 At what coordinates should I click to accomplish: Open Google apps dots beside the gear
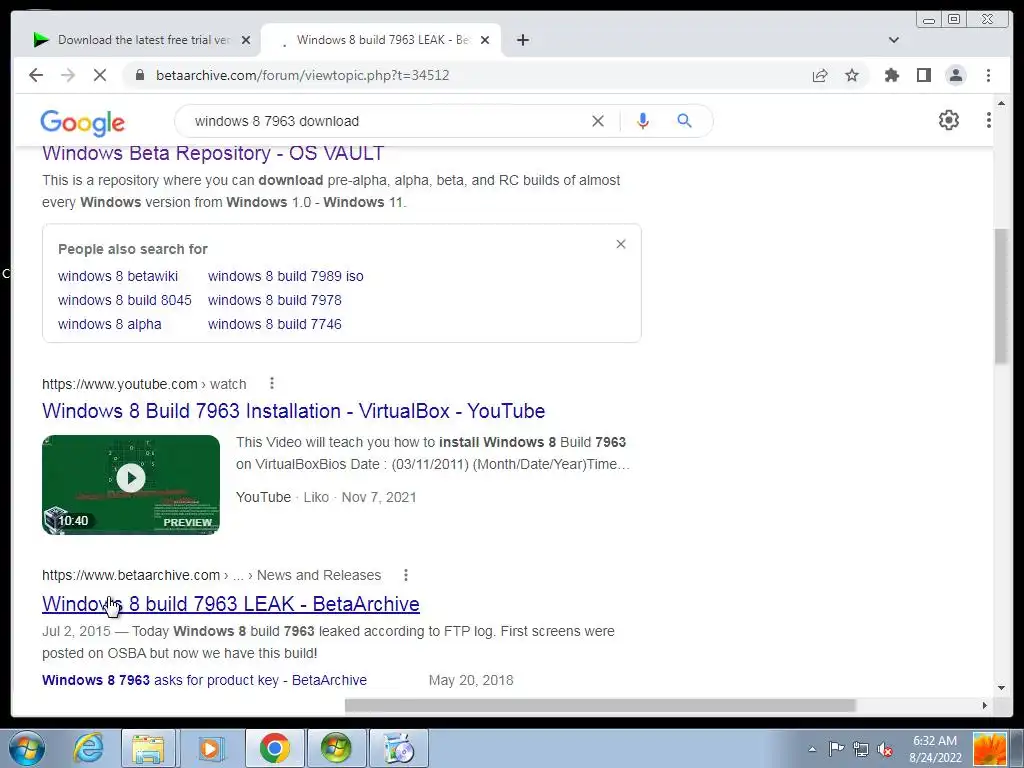pos(988,120)
